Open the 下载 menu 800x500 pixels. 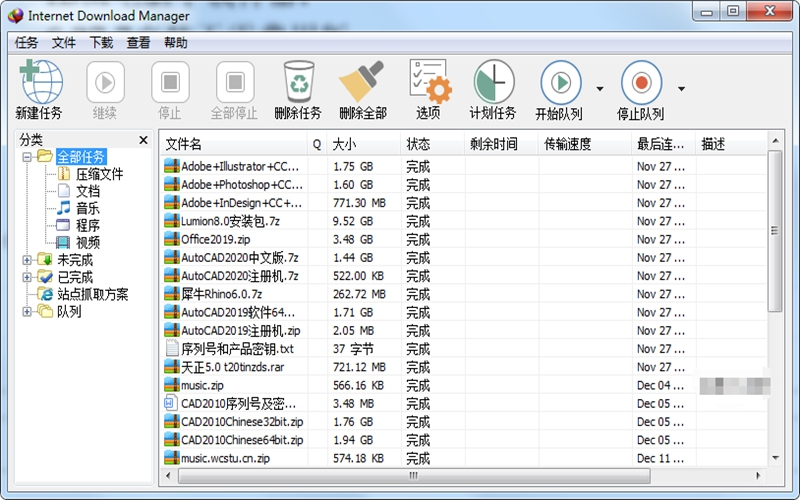tap(101, 43)
